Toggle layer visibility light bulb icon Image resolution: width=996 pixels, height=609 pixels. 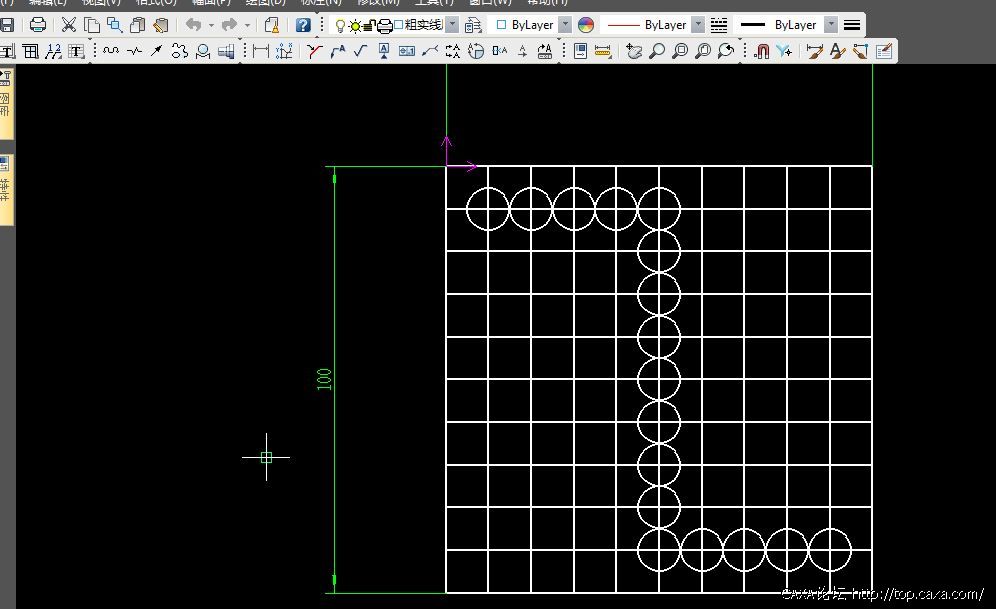tap(340, 25)
